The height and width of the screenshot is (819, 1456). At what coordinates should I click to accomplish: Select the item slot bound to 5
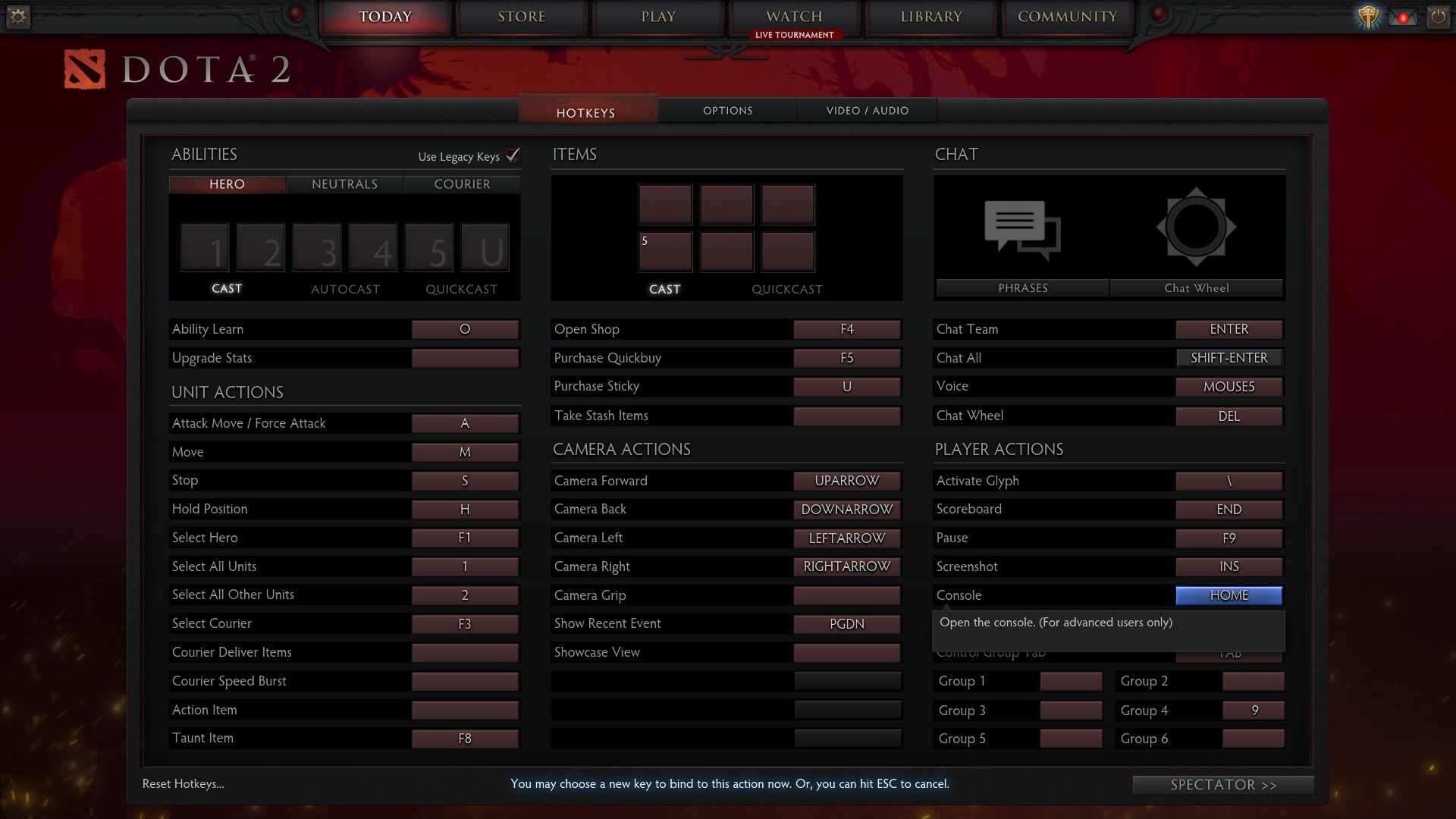[x=665, y=252]
